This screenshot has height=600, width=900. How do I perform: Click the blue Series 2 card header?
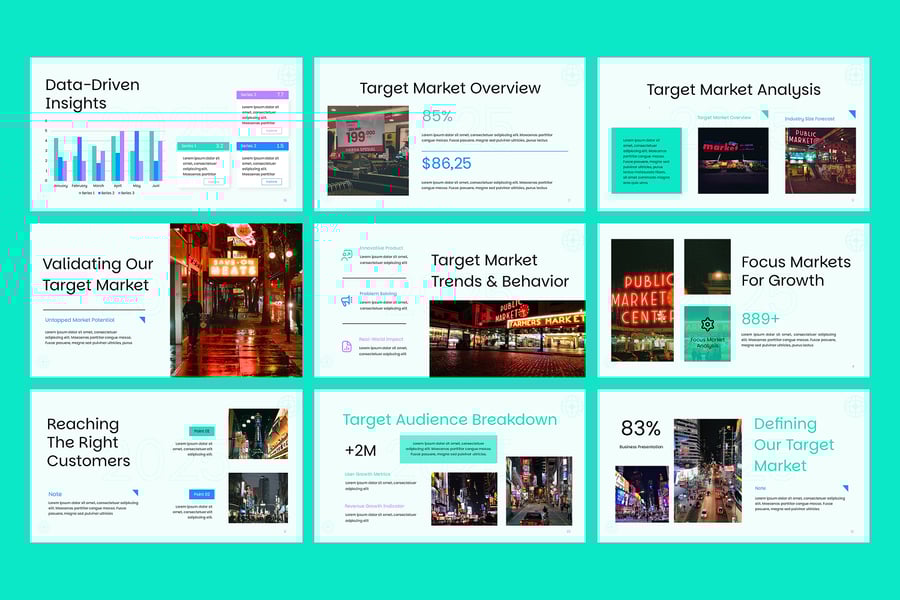(262, 146)
